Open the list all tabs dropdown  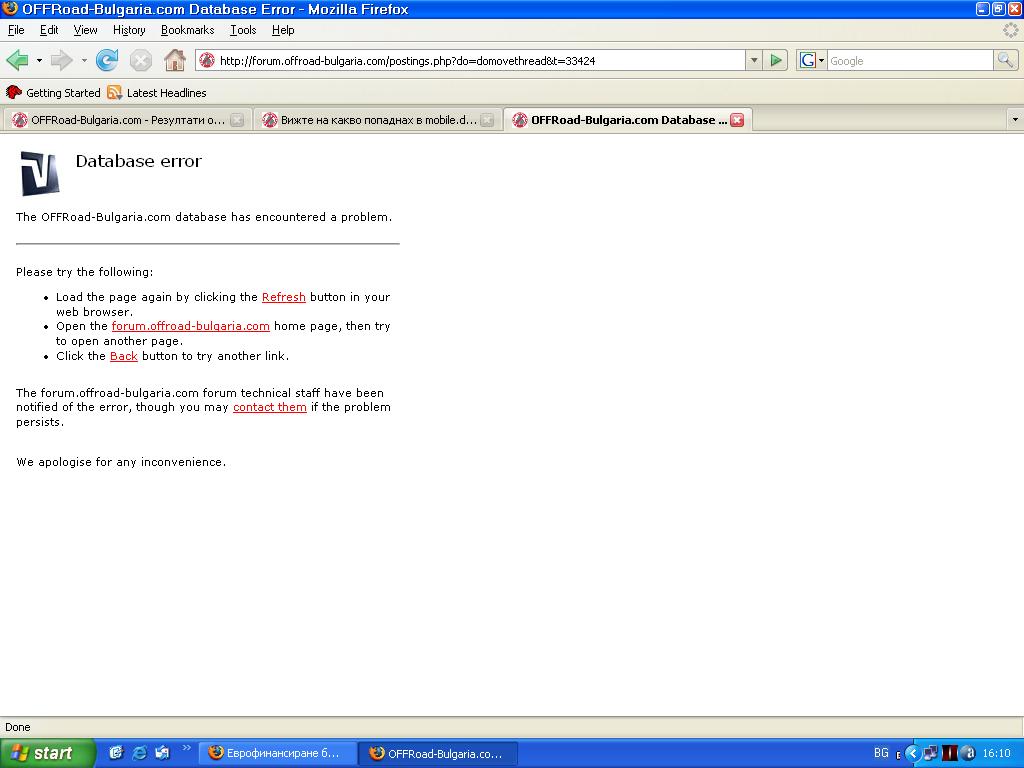[1015, 120]
